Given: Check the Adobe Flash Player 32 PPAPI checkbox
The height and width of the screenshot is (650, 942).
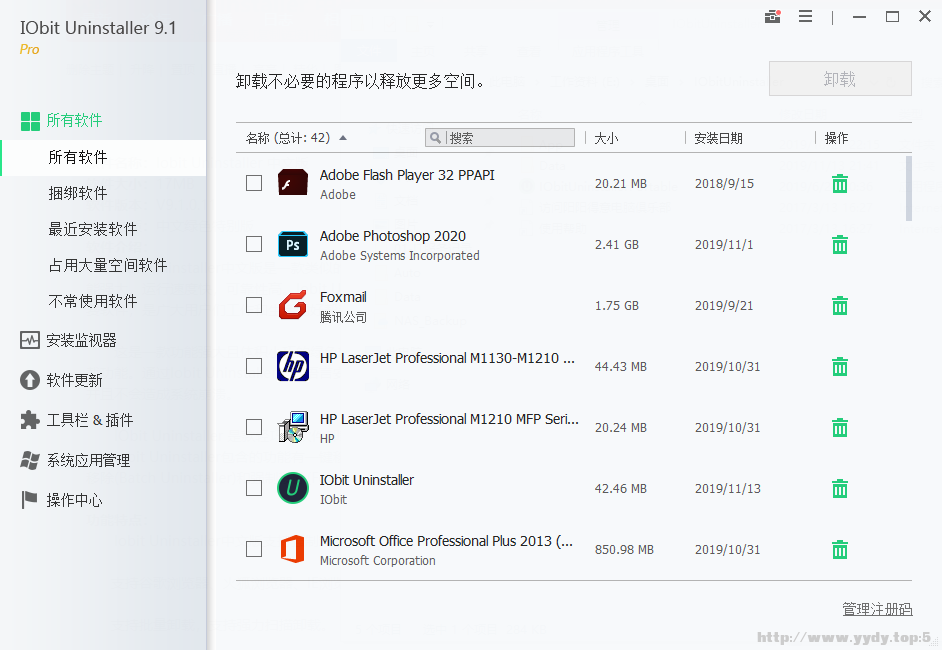Looking at the screenshot, I should point(254,183).
